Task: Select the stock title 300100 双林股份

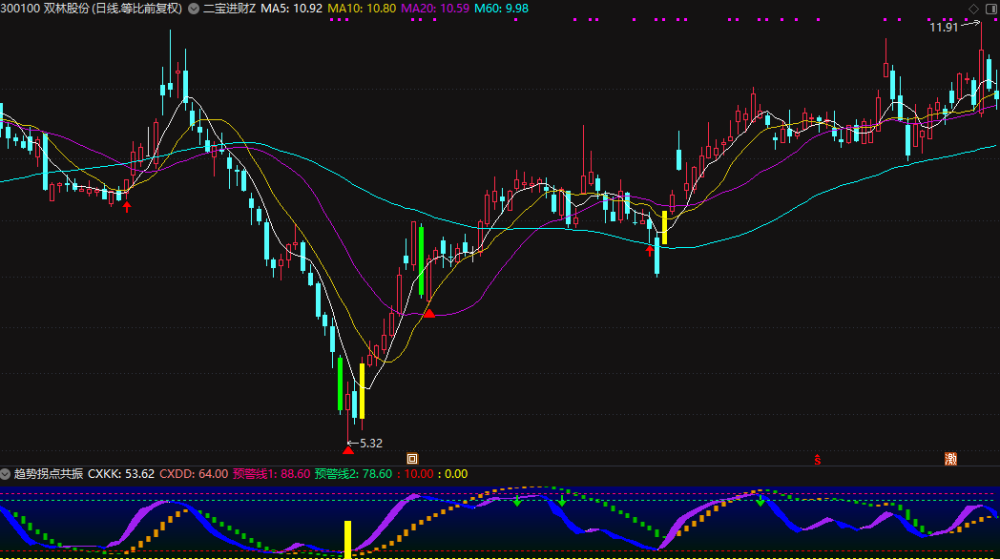Action: tap(45, 9)
